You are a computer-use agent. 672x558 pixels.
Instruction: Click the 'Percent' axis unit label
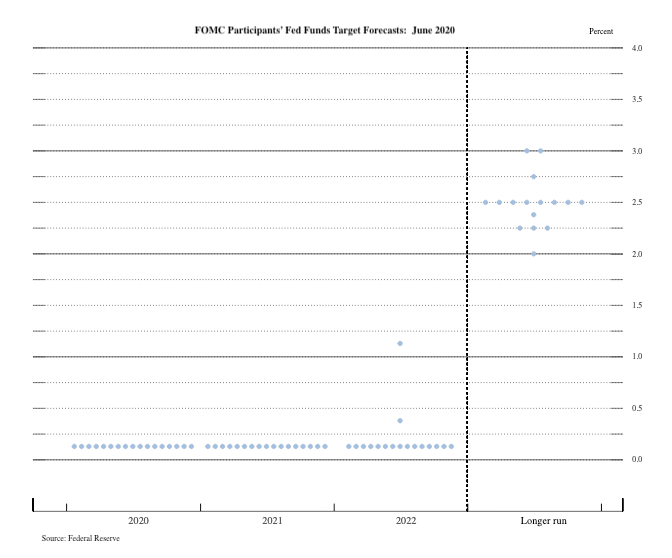[x=601, y=32]
